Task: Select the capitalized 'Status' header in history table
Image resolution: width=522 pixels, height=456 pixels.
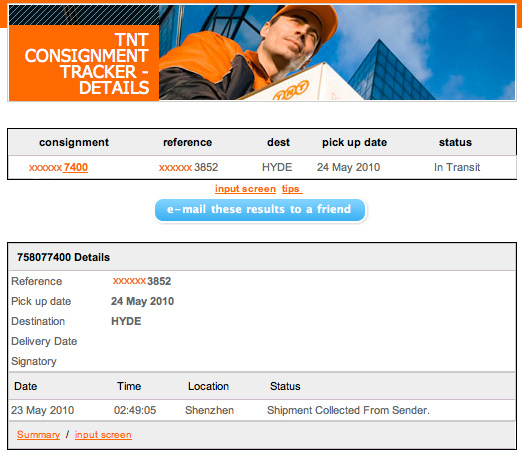Action: (285, 386)
